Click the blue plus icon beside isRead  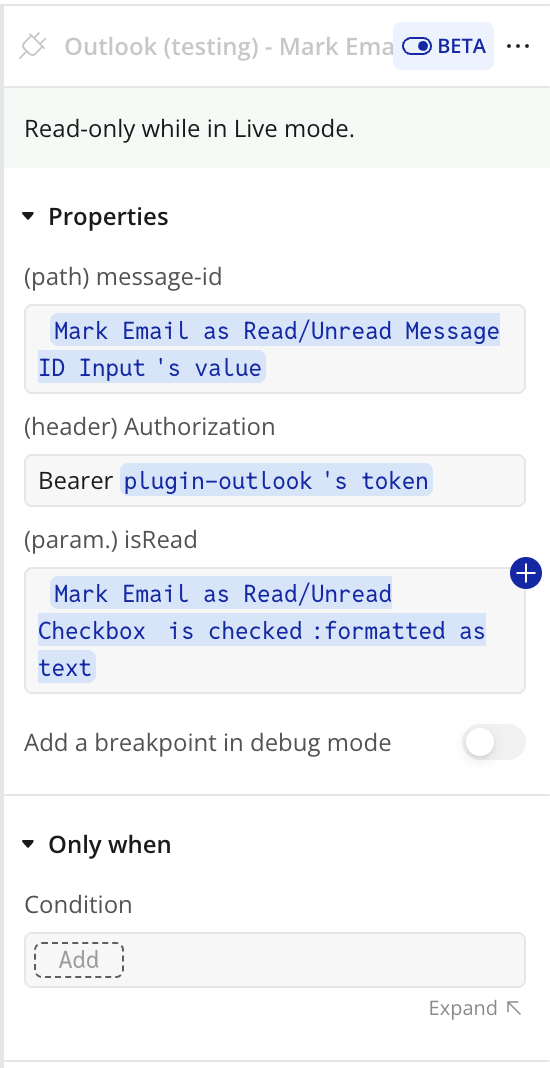[525, 574]
